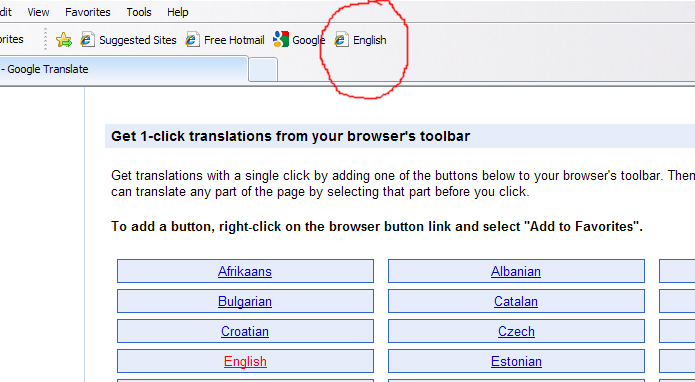Image resolution: width=695 pixels, height=382 pixels.
Task: Open a new blank tab
Action: (x=263, y=70)
